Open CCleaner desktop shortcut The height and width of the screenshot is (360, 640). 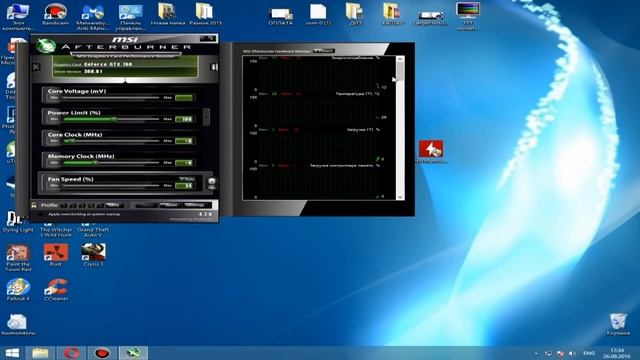56,290
